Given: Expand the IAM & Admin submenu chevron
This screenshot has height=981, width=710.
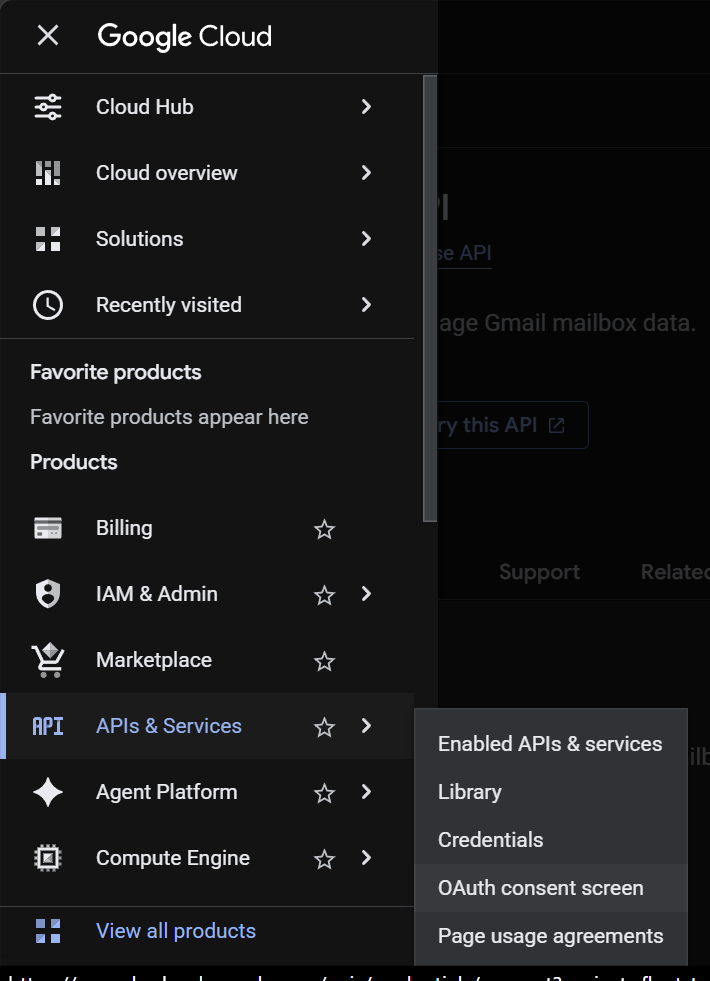Looking at the screenshot, I should tap(367, 594).
